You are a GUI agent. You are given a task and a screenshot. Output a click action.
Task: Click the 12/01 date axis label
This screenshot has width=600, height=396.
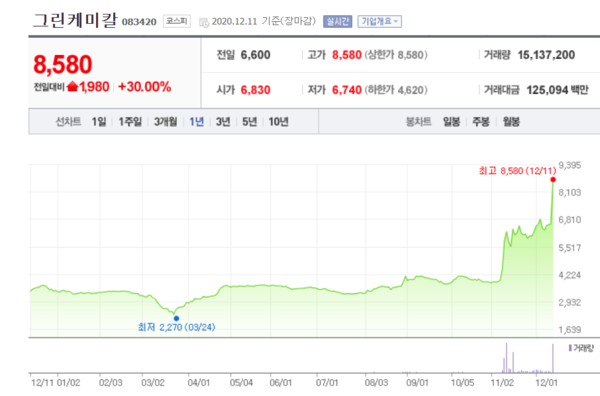546,383
